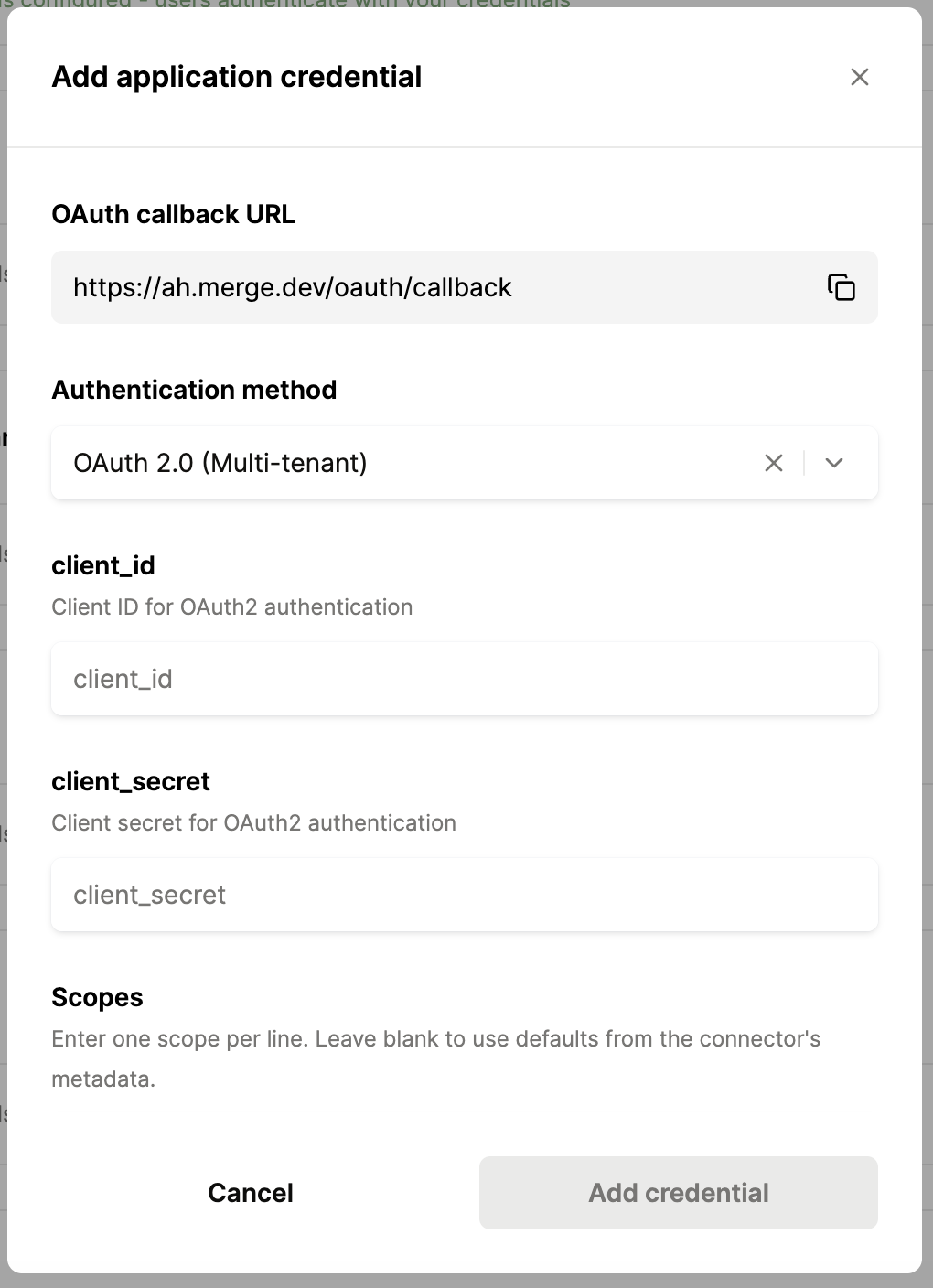Select the https://ah.merge.dev/oauth/callback URL text

293,287
